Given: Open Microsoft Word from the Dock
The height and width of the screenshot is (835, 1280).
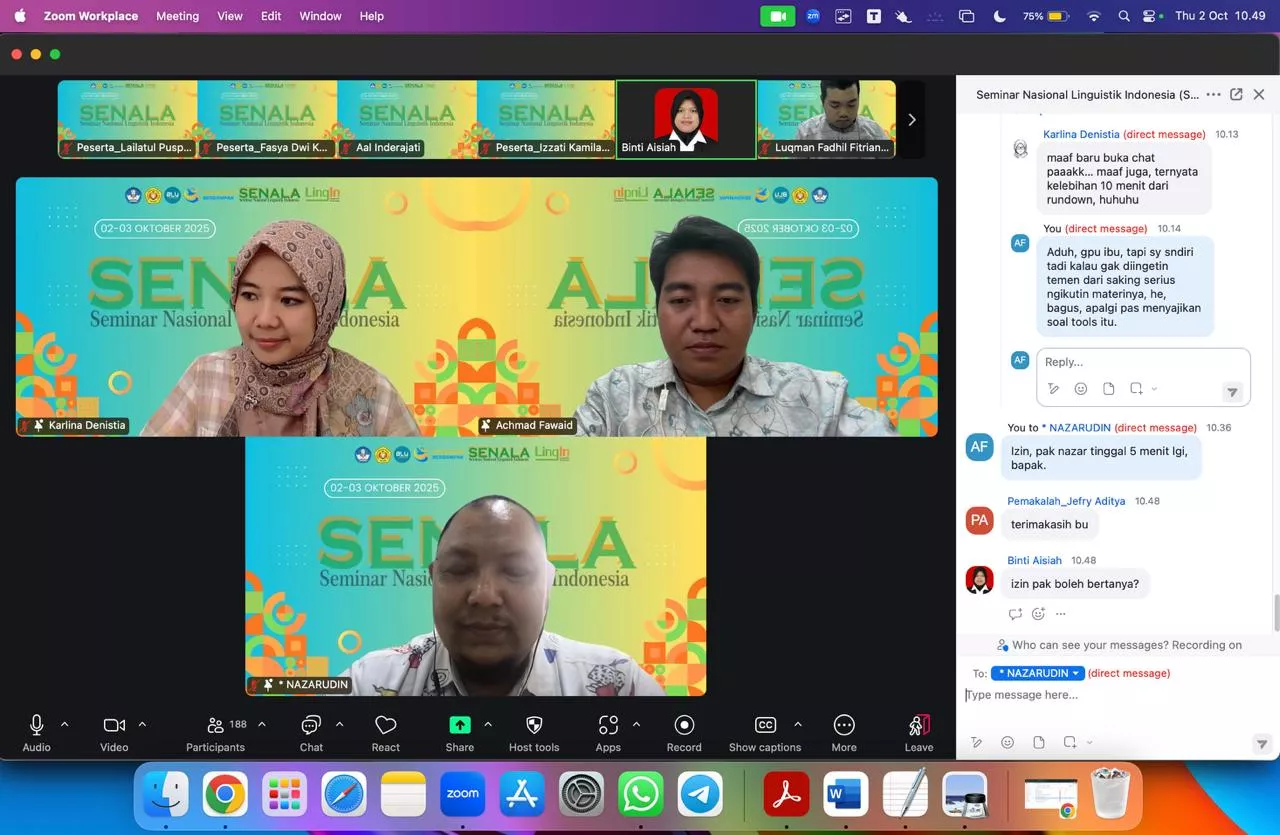Looking at the screenshot, I should (845, 795).
